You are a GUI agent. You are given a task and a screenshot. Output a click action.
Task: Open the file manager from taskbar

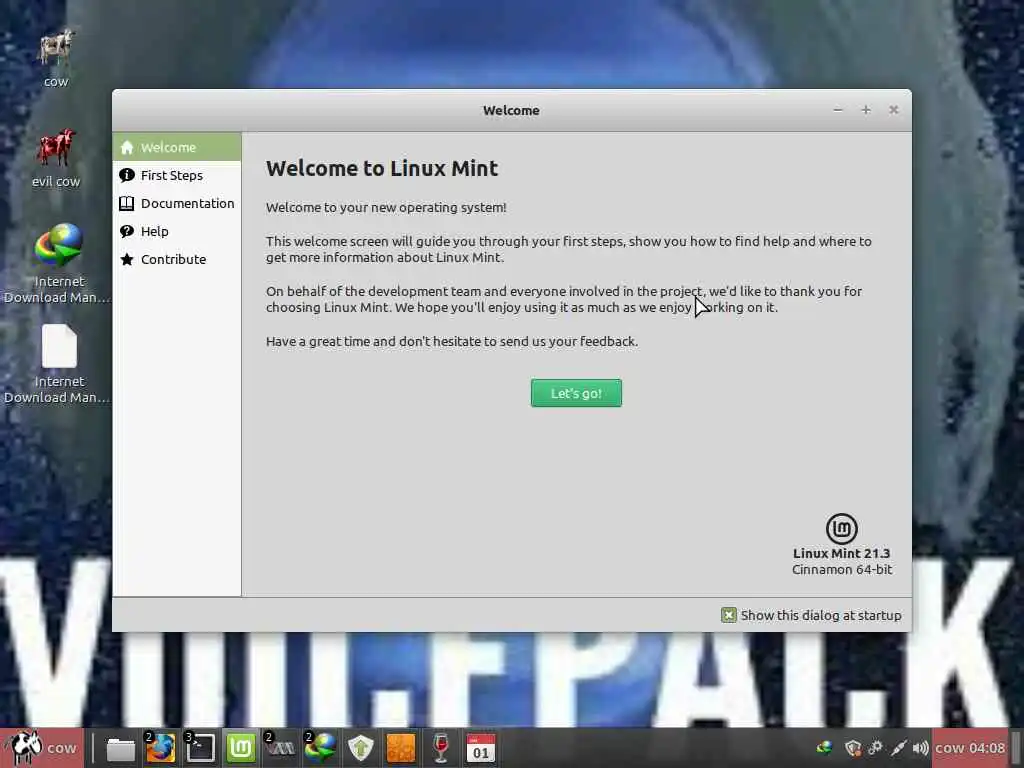point(121,748)
